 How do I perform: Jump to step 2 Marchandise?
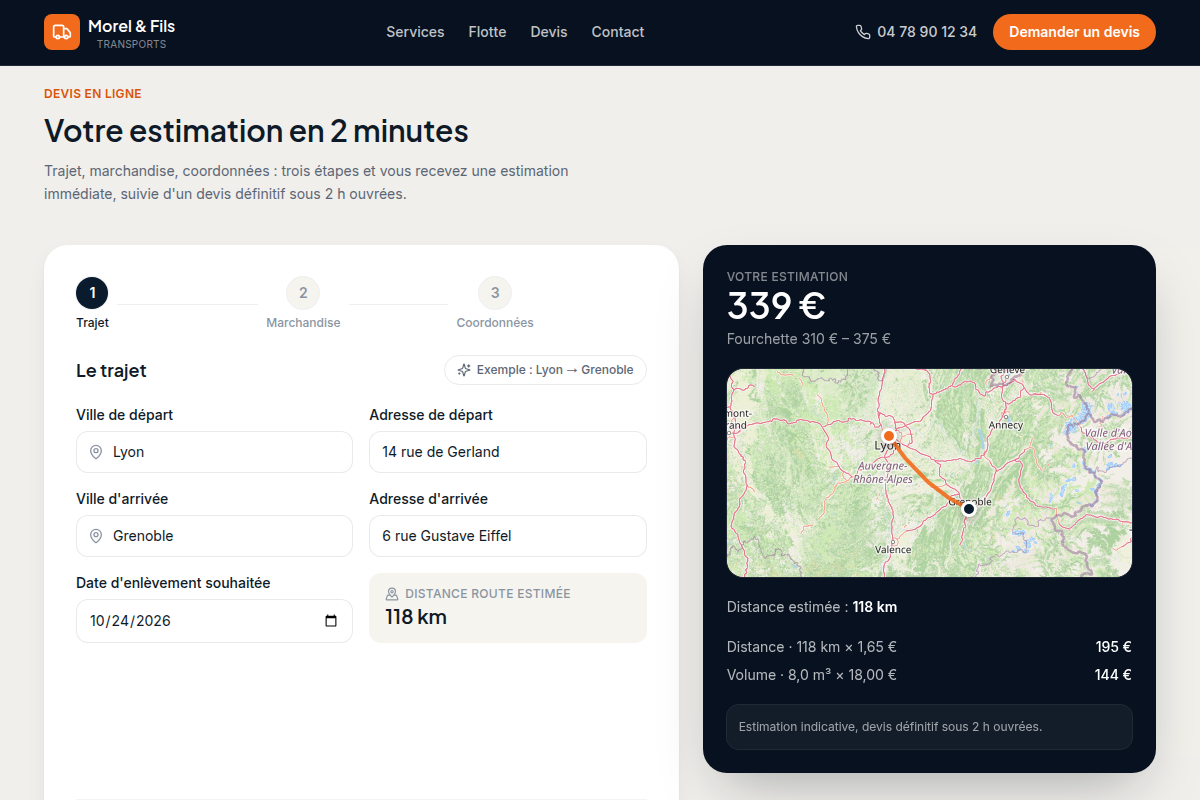click(x=303, y=303)
